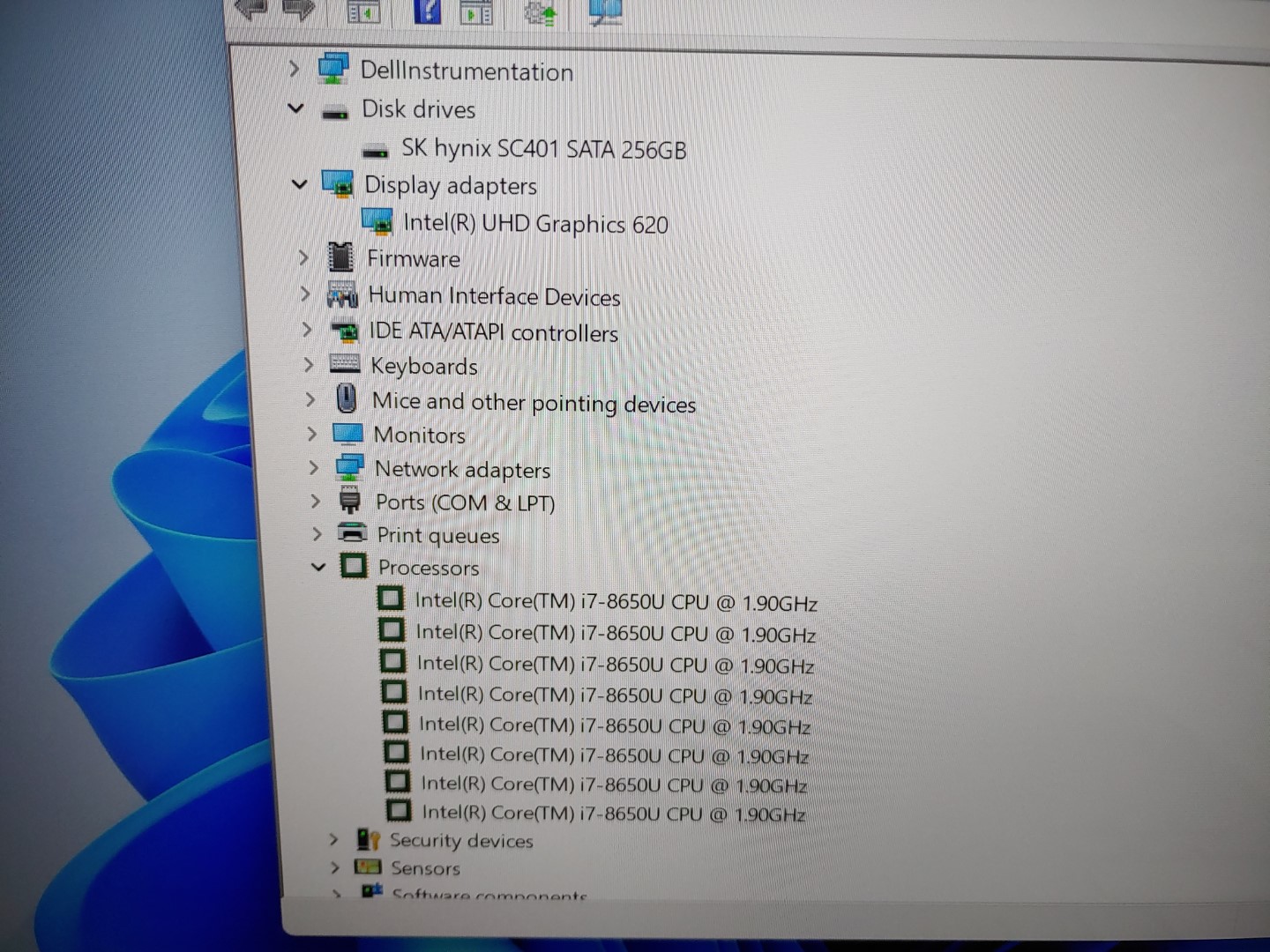Select the Monitors label
The width and height of the screenshot is (1270, 952).
[x=420, y=435]
